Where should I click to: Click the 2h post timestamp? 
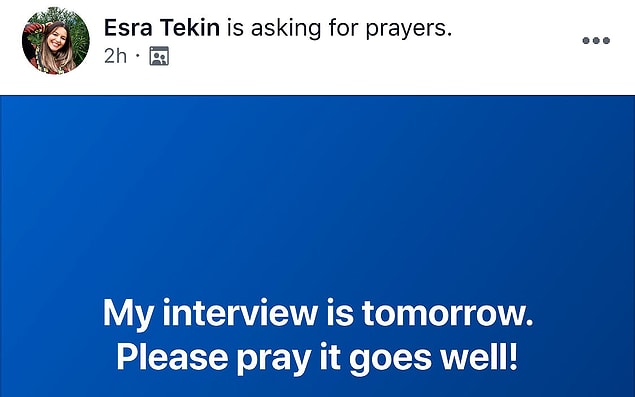click(x=115, y=56)
